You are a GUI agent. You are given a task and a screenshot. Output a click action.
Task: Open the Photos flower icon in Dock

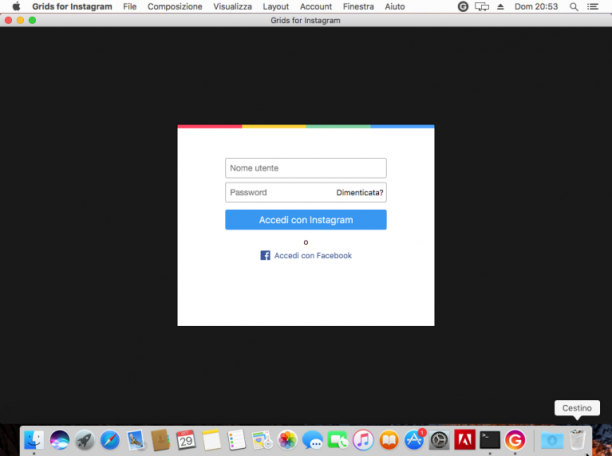coord(287,440)
